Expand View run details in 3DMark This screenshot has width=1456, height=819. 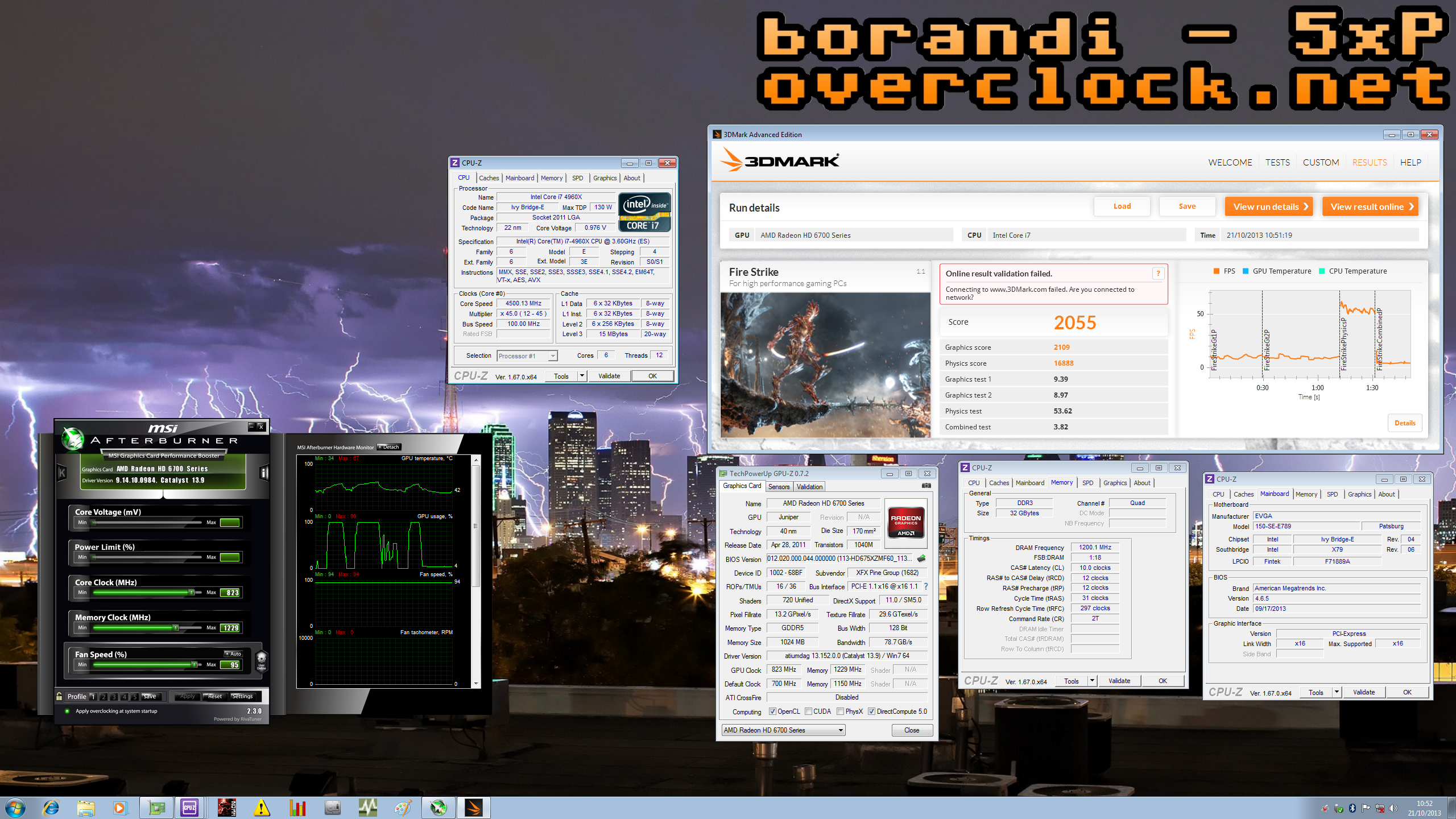tap(1269, 206)
